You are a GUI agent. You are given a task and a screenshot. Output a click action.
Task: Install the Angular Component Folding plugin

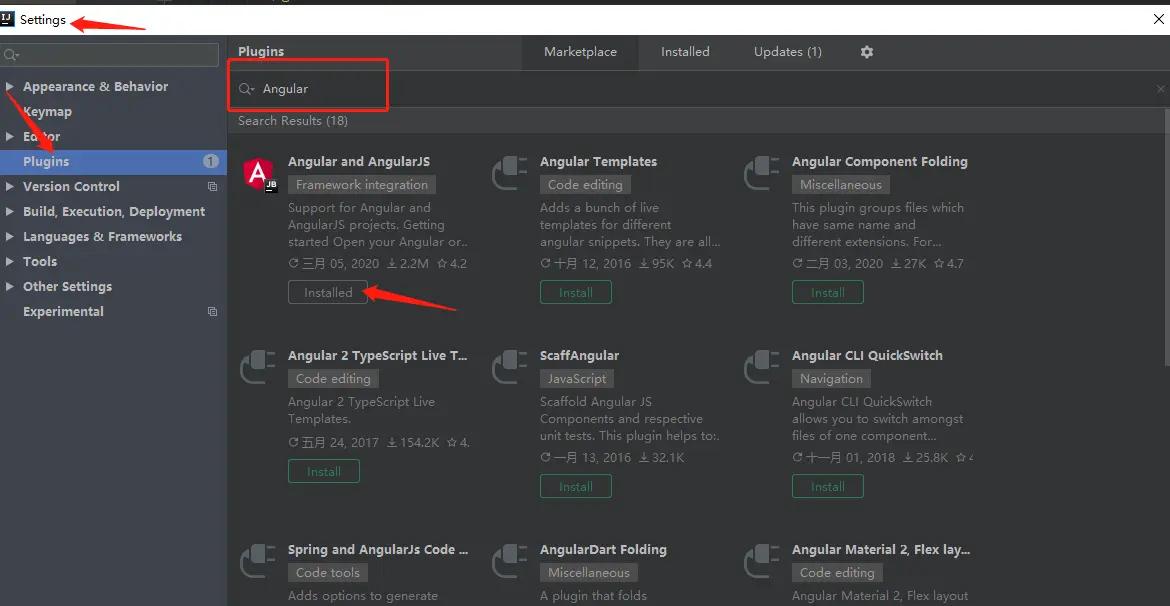(x=828, y=293)
